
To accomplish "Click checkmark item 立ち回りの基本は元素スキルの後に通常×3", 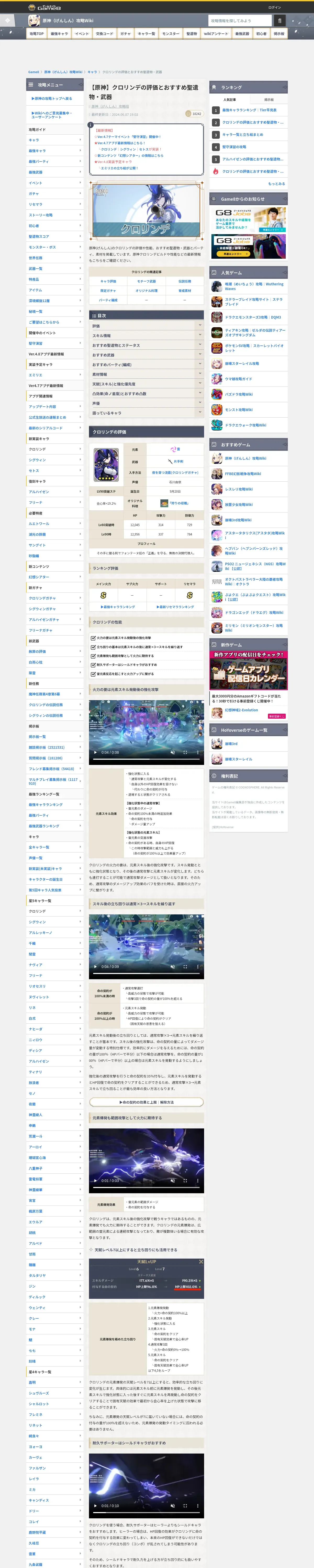I will point(137,647).
